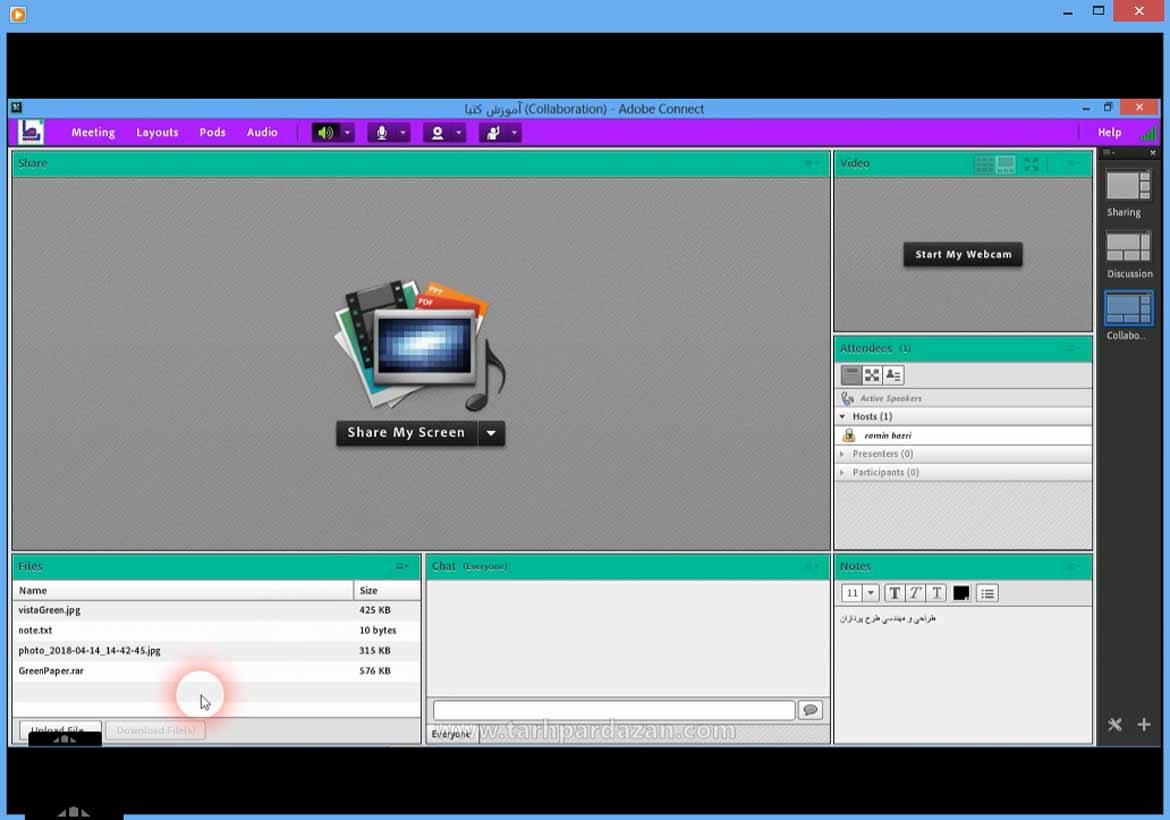Open the Notes font size dropdown

[860, 593]
